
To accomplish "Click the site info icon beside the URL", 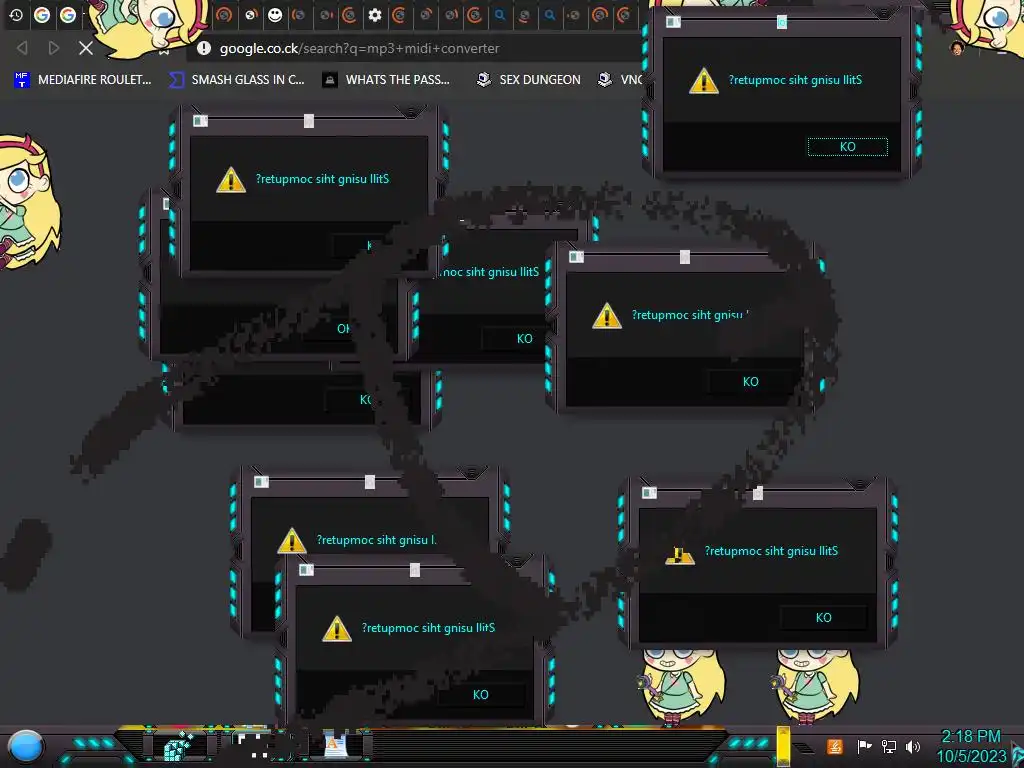I will (204, 48).
